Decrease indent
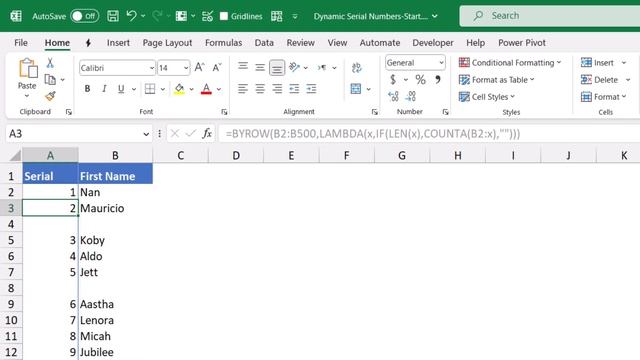This screenshot has height=360, width=640. click(294, 89)
